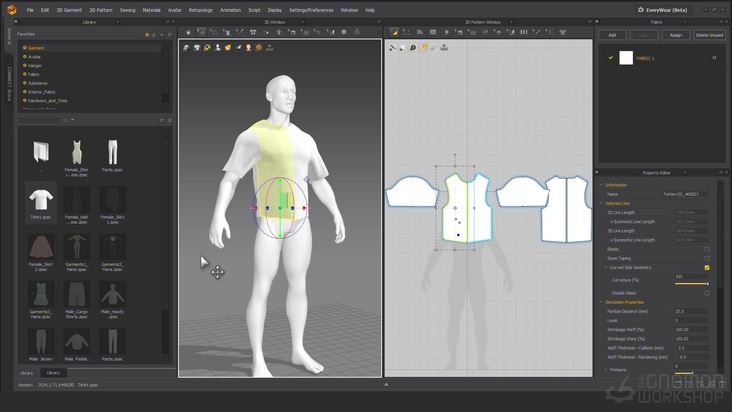Image resolution: width=732 pixels, height=412 pixels.
Task: Select the Hardware_and_Trims folder in Favorites
Action: coord(48,101)
